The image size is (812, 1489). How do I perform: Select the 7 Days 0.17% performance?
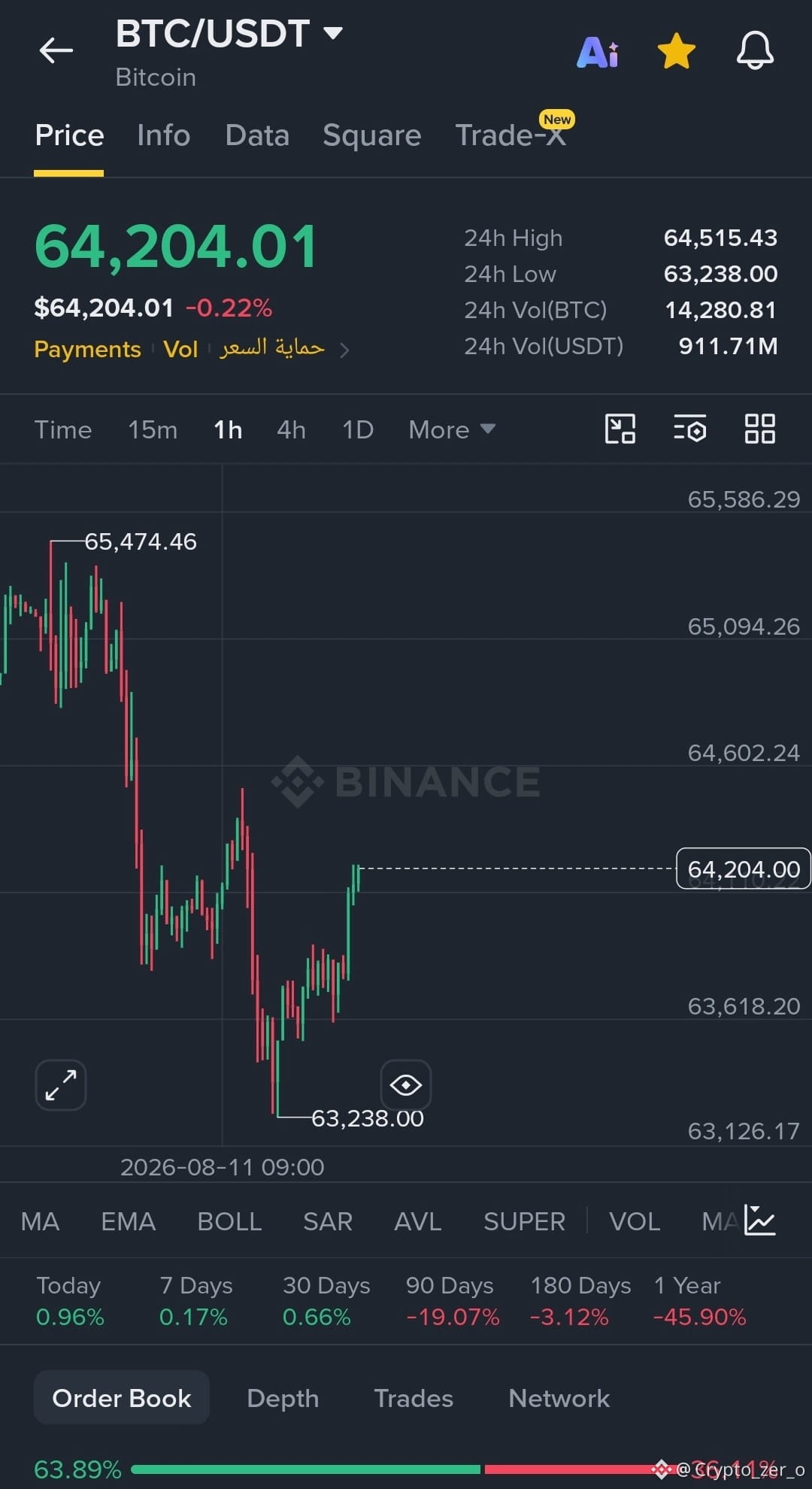(x=195, y=1301)
